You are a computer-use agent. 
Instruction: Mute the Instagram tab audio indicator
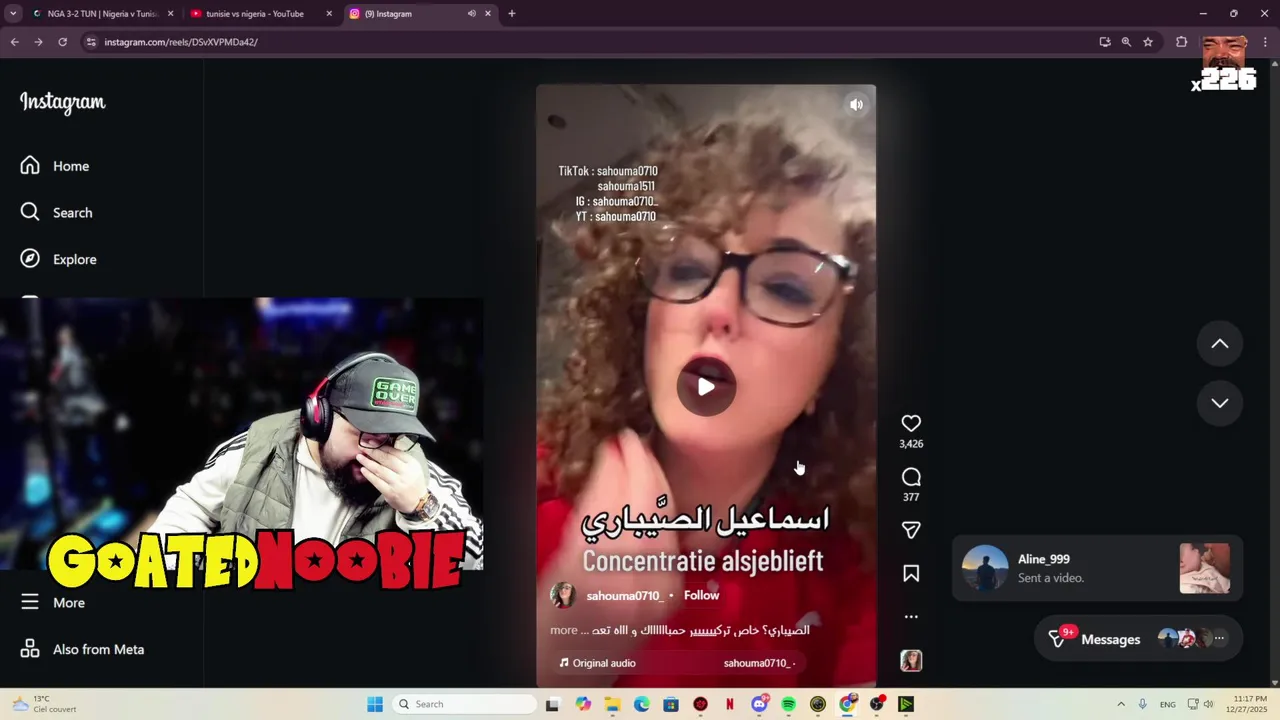pos(471,14)
